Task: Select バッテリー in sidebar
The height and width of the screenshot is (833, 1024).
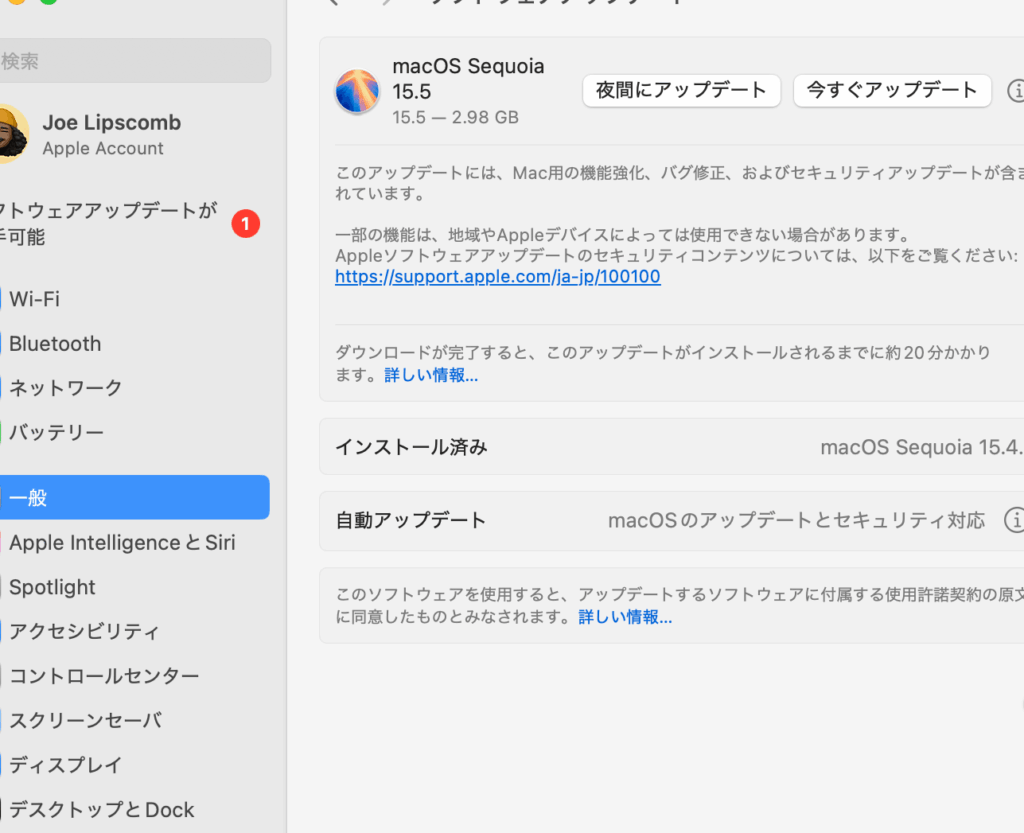Action: 134,432
